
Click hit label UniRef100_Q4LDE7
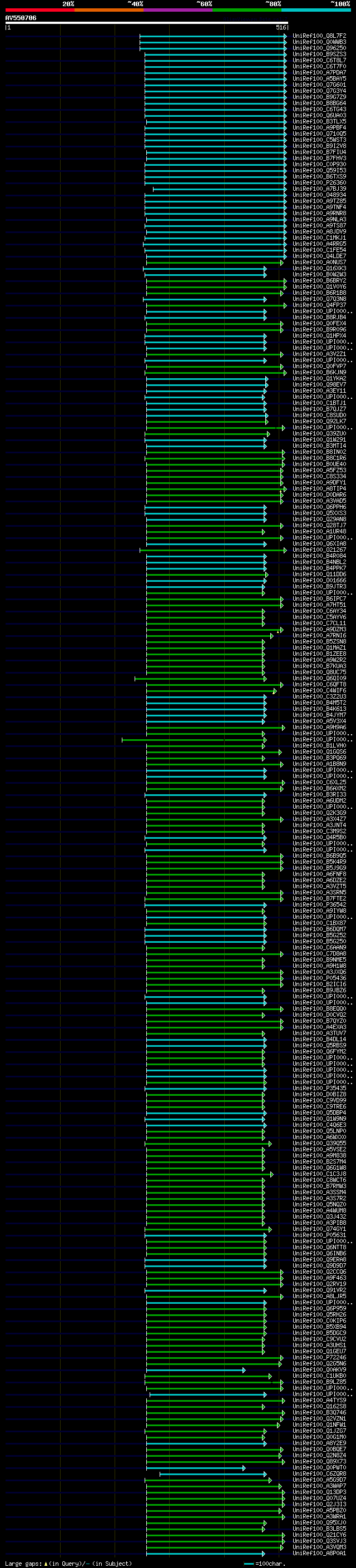319,256
